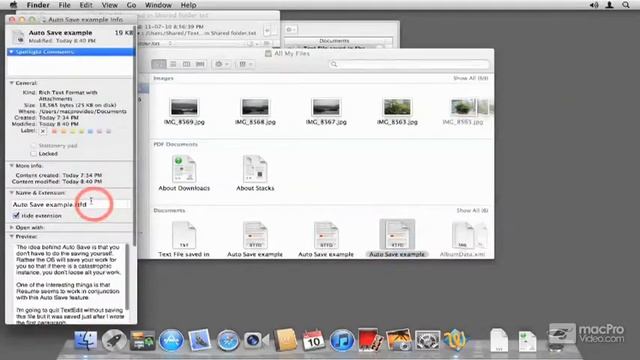Select the About Downloads PDF icon

pyautogui.click(x=184, y=169)
